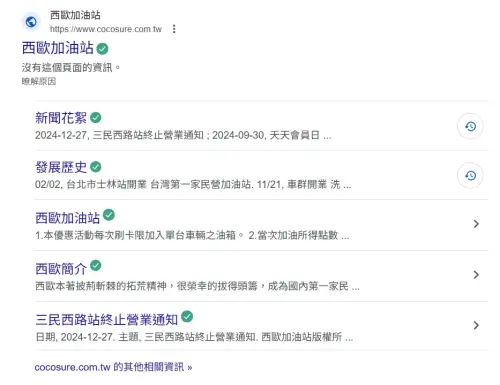Click verified badge beside 三民西路站終止營業通知

coord(187,316)
